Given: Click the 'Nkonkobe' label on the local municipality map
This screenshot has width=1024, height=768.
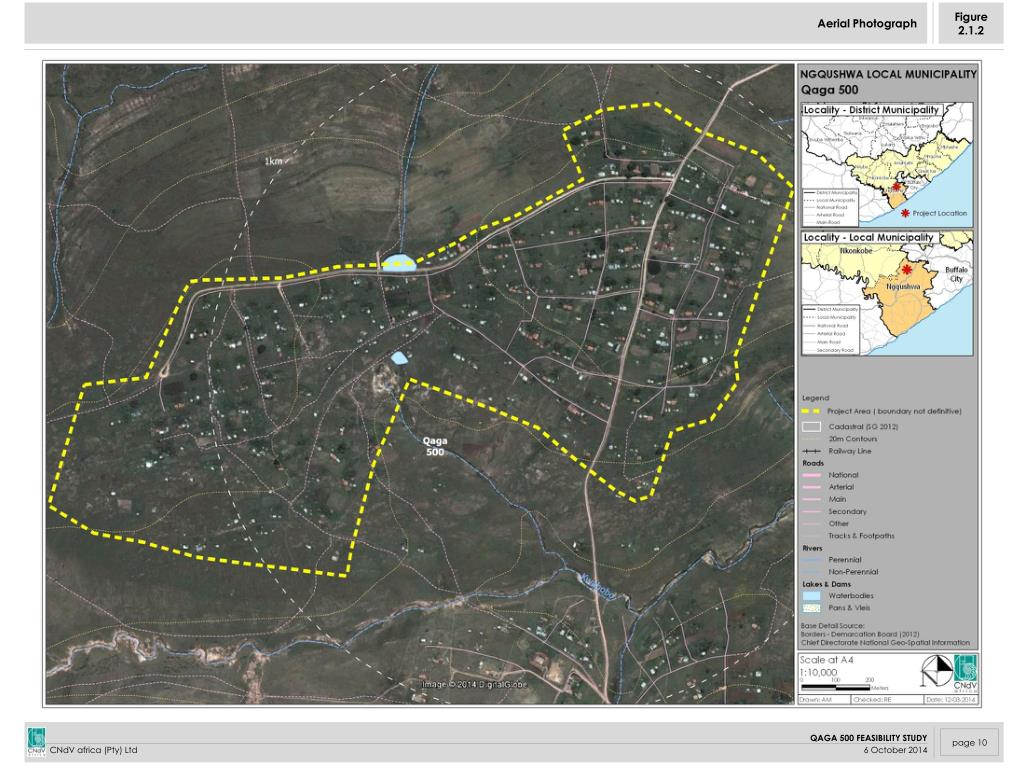Looking at the screenshot, I should click(x=856, y=251).
